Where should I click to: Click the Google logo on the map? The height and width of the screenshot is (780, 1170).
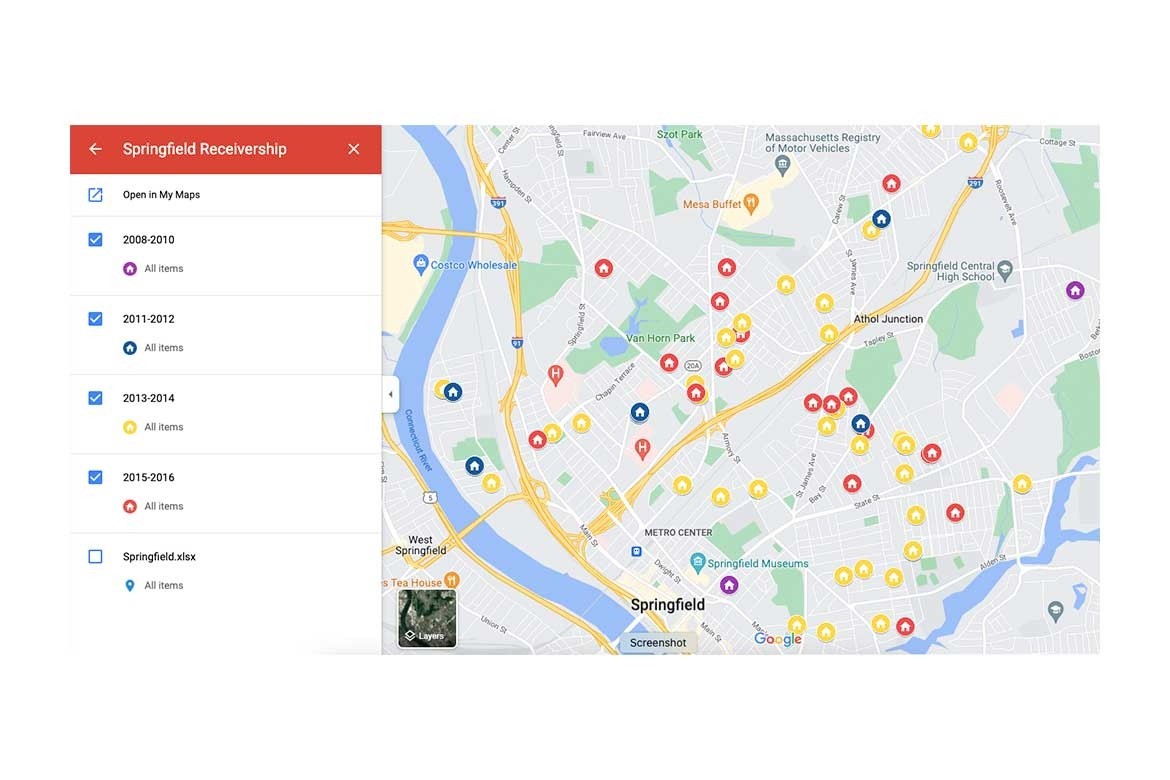tap(777, 638)
